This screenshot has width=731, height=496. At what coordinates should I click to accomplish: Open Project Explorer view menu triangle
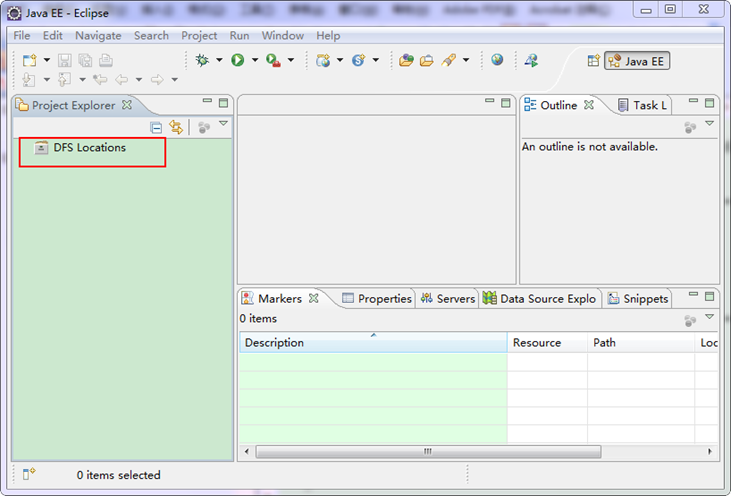(223, 124)
